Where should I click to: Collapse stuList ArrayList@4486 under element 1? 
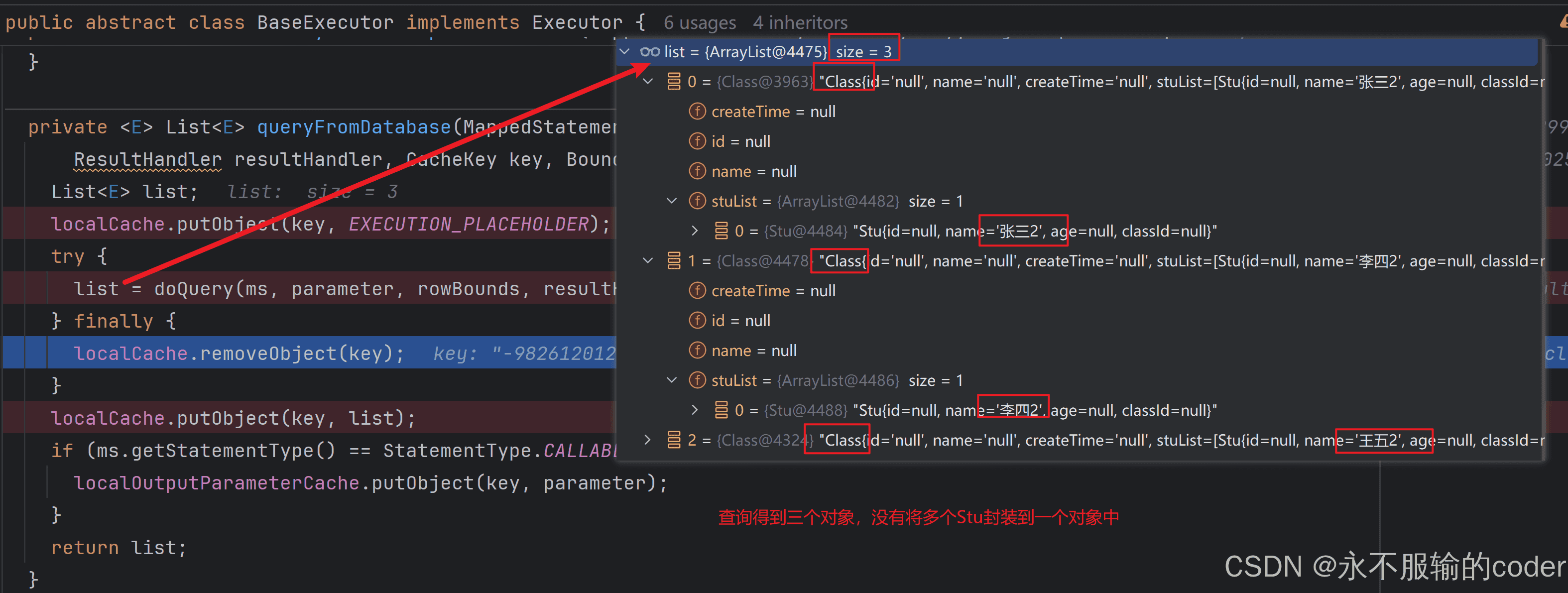[672, 380]
